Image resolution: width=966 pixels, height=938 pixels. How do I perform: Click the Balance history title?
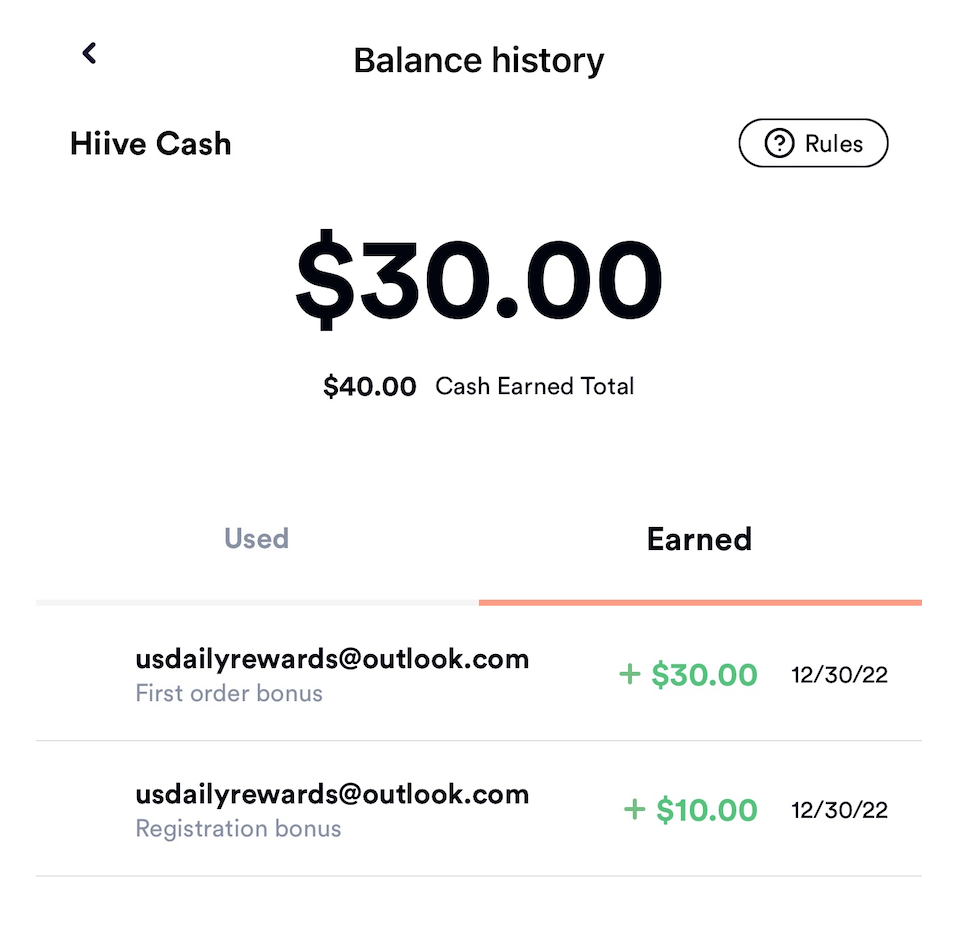(479, 61)
